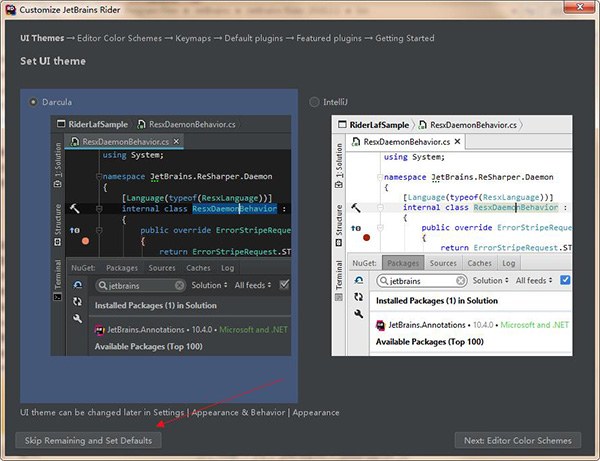Click the red breakpoint dot in IntelliJ preview

367,238
